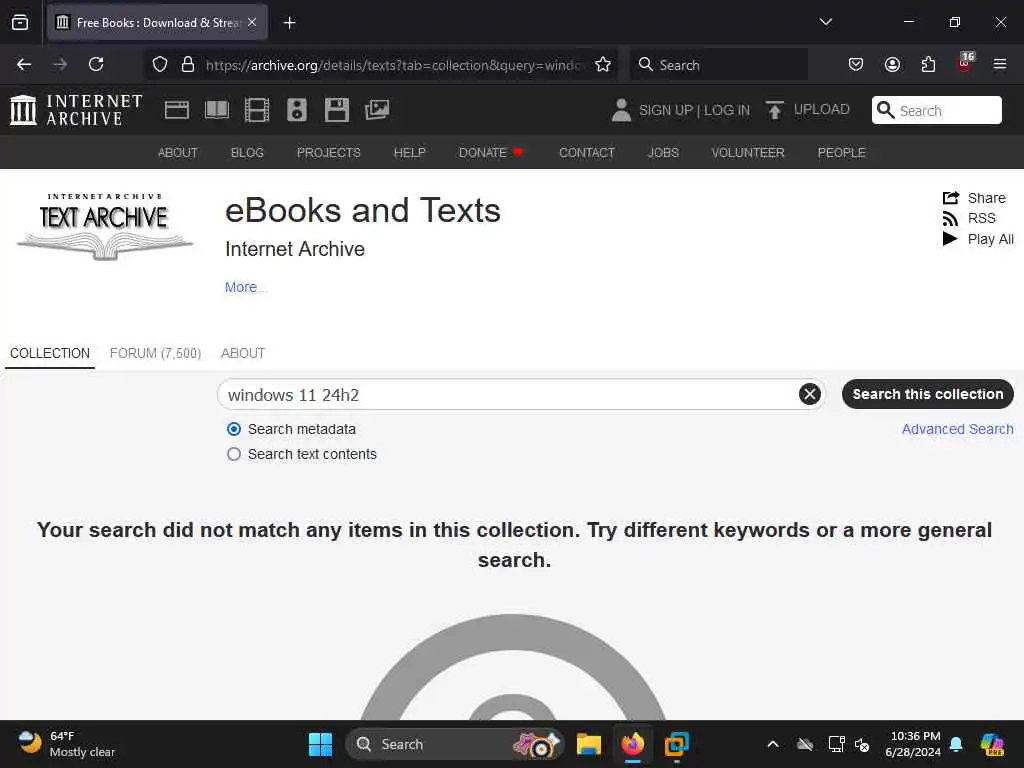
Task: Open the Extensions puzzle icon
Action: (928, 64)
